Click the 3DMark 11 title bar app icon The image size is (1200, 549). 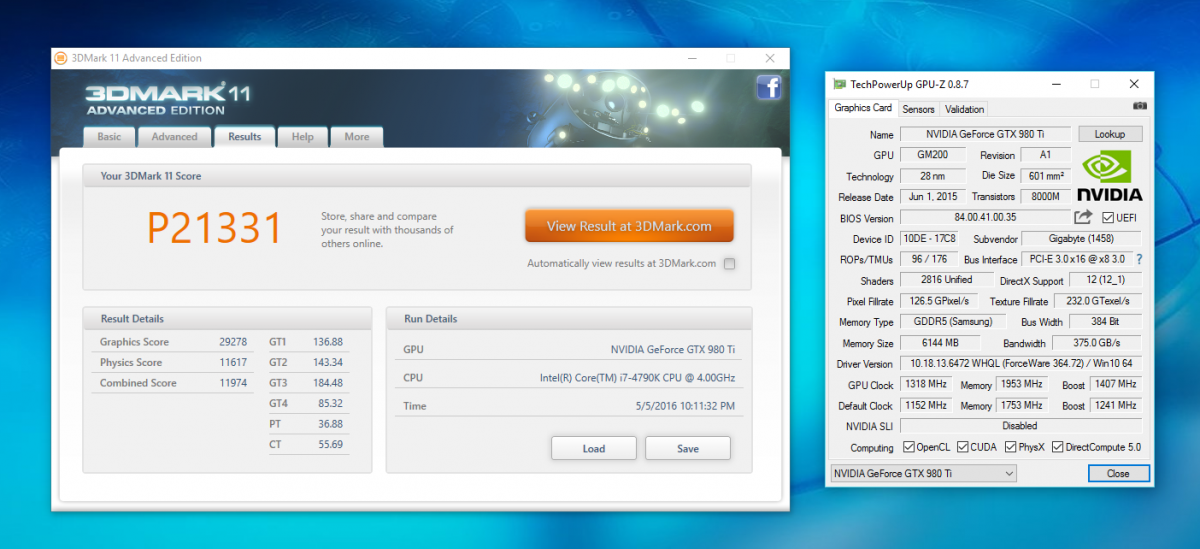[x=61, y=58]
